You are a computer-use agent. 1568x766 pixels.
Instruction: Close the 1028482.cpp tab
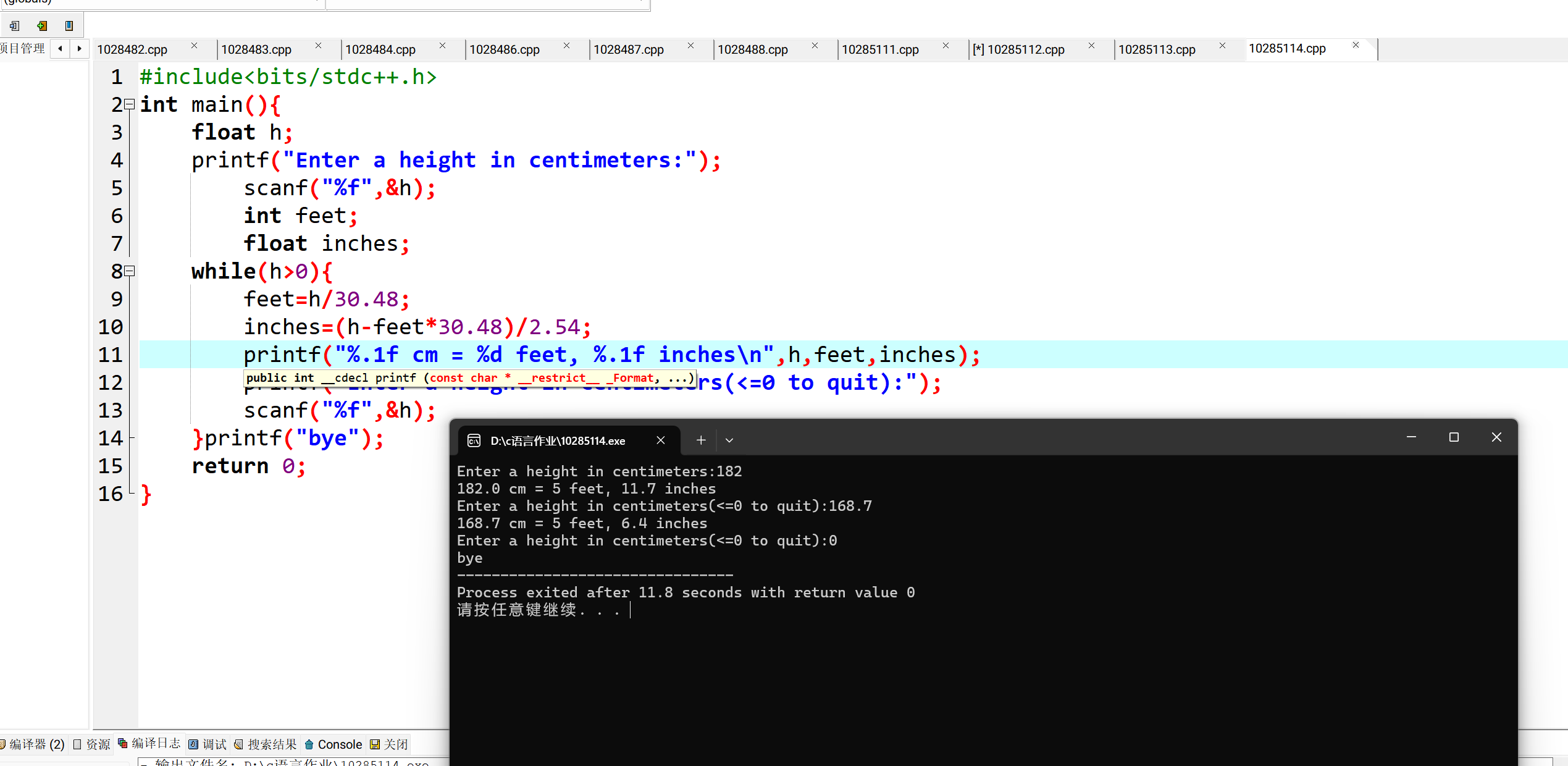(x=194, y=46)
